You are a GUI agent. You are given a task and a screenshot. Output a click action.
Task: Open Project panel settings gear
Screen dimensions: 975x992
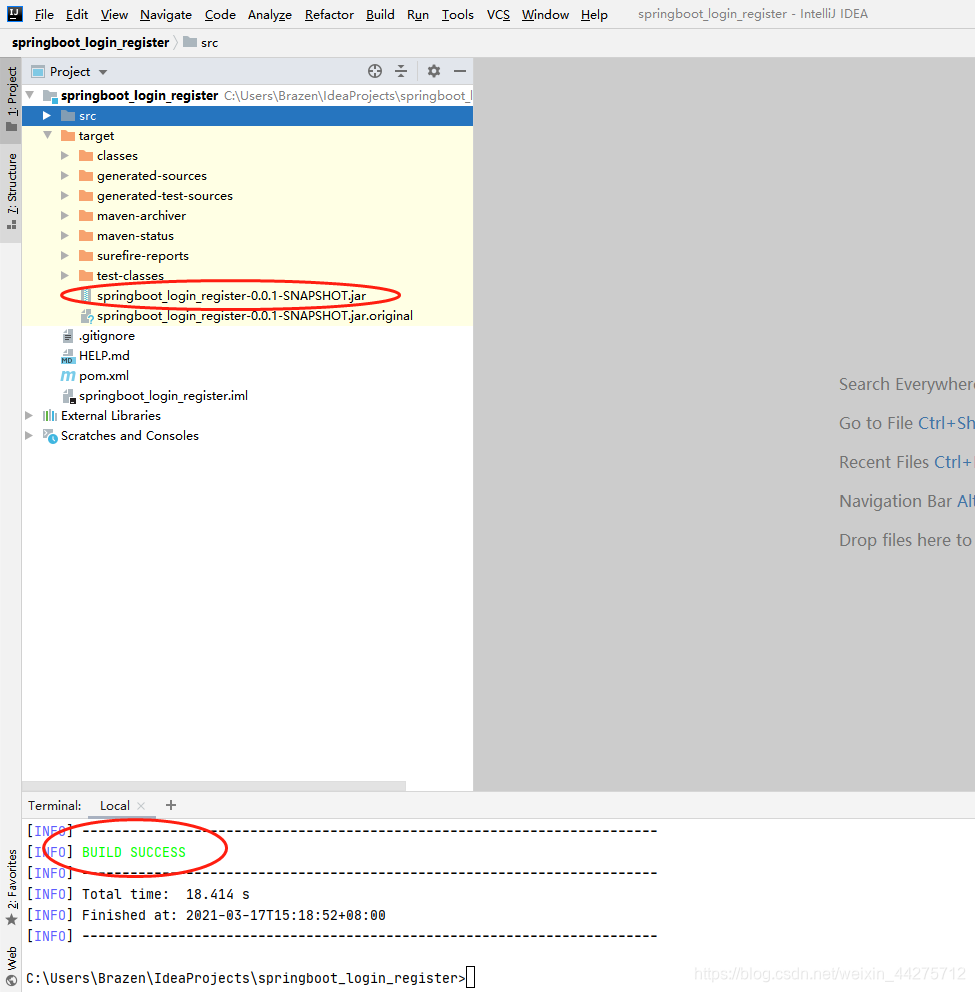[x=433, y=71]
